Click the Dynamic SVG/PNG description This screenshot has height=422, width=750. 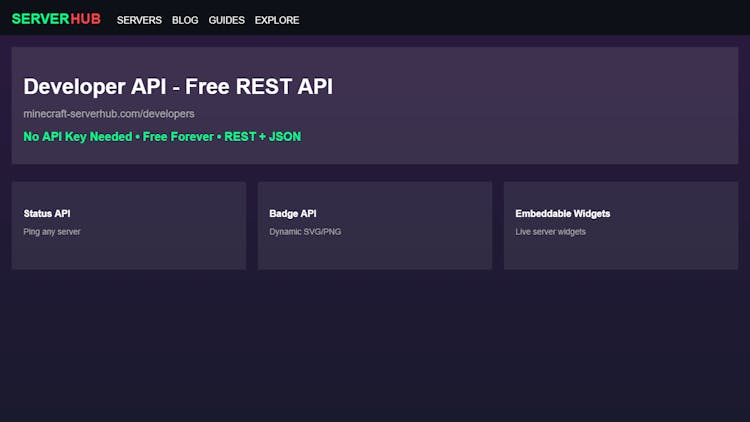[x=306, y=232]
